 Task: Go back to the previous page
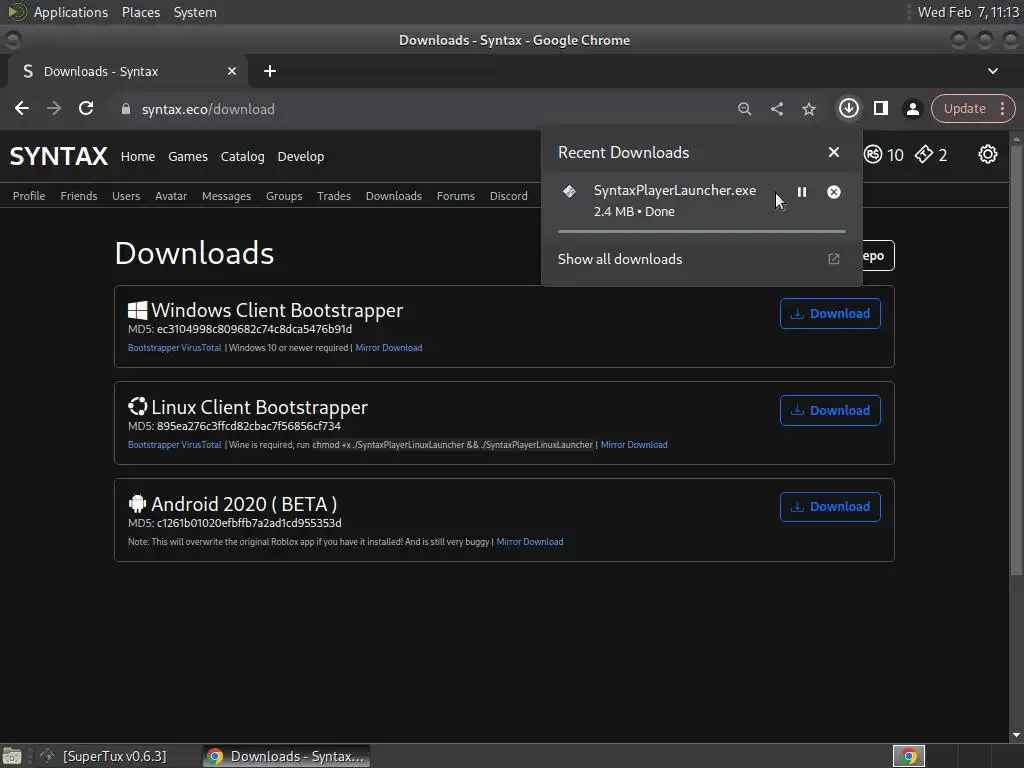22,108
